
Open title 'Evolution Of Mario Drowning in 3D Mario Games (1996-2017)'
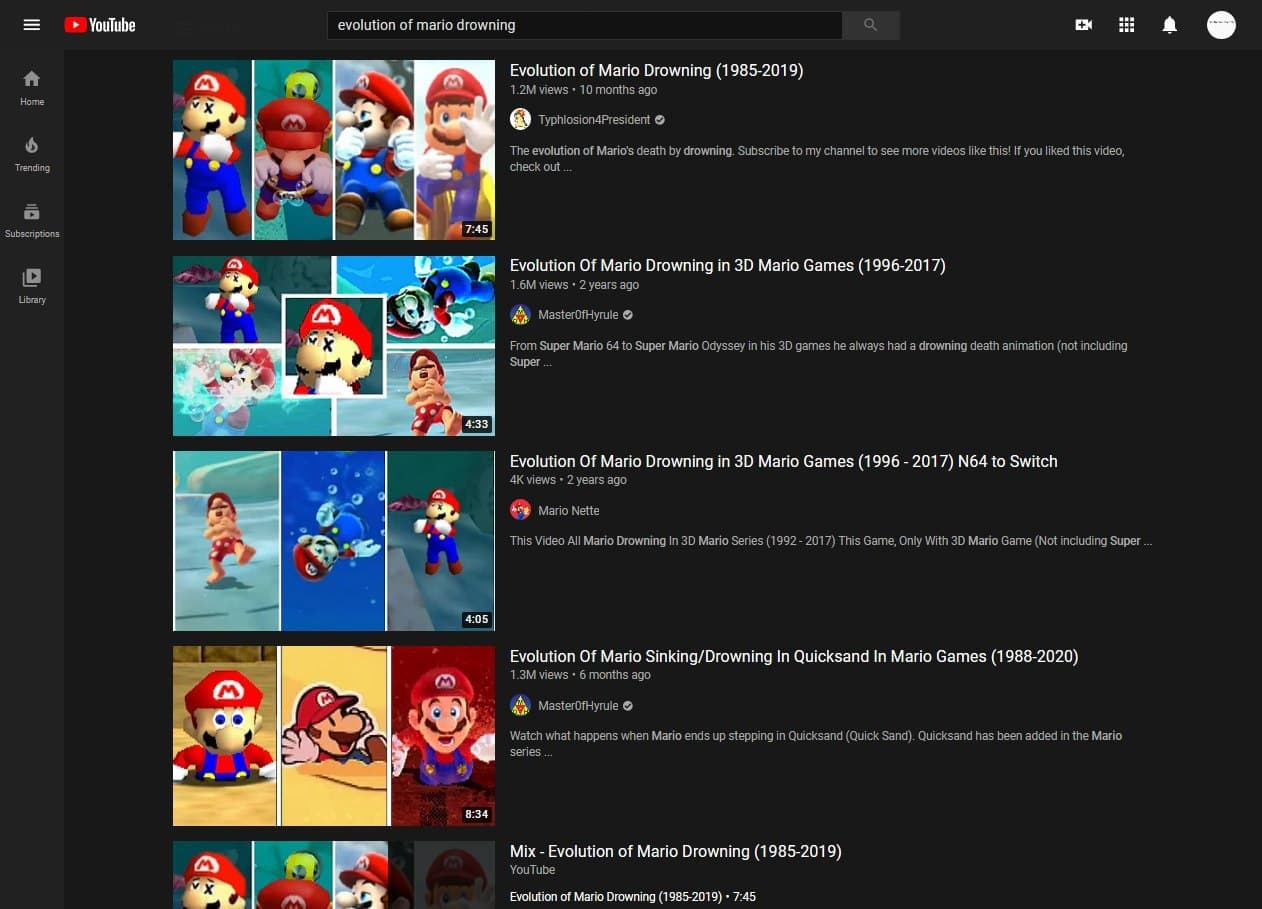tap(727, 265)
